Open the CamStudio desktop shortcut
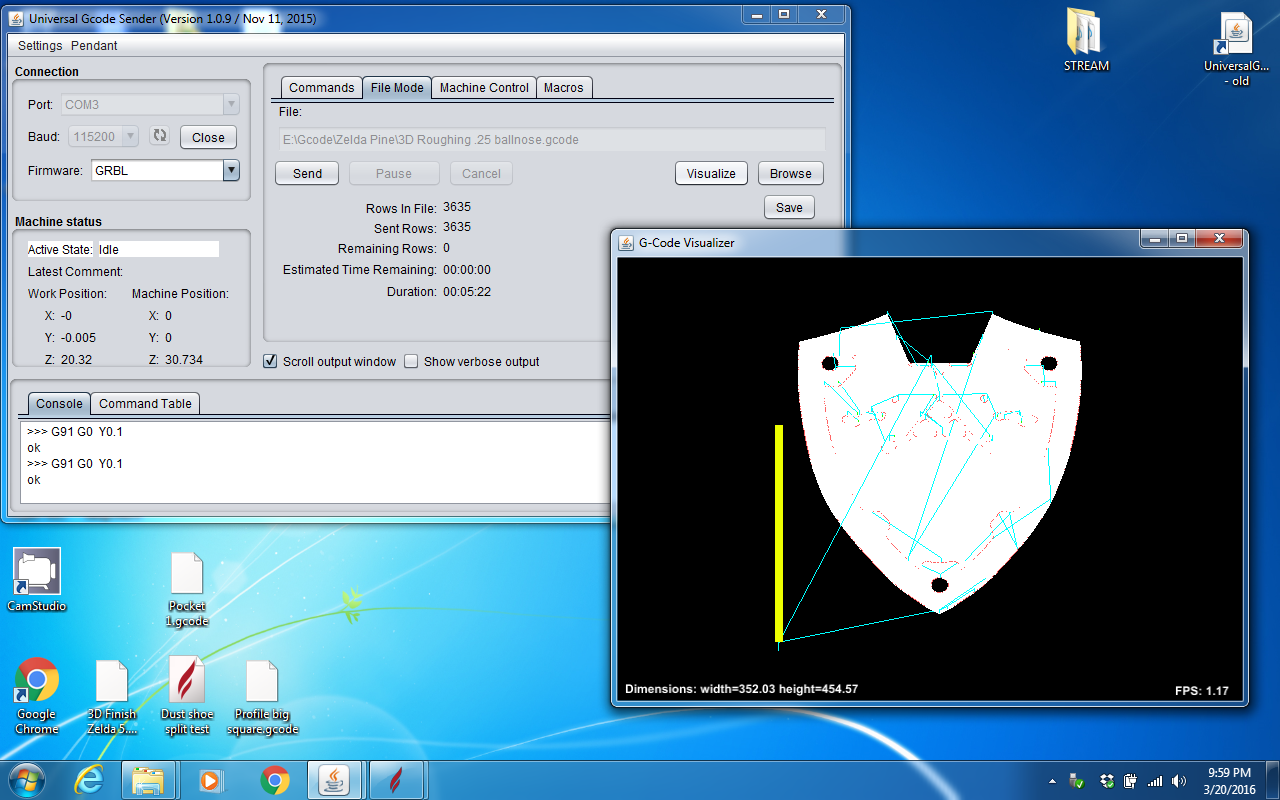1280x800 pixels. click(37, 581)
